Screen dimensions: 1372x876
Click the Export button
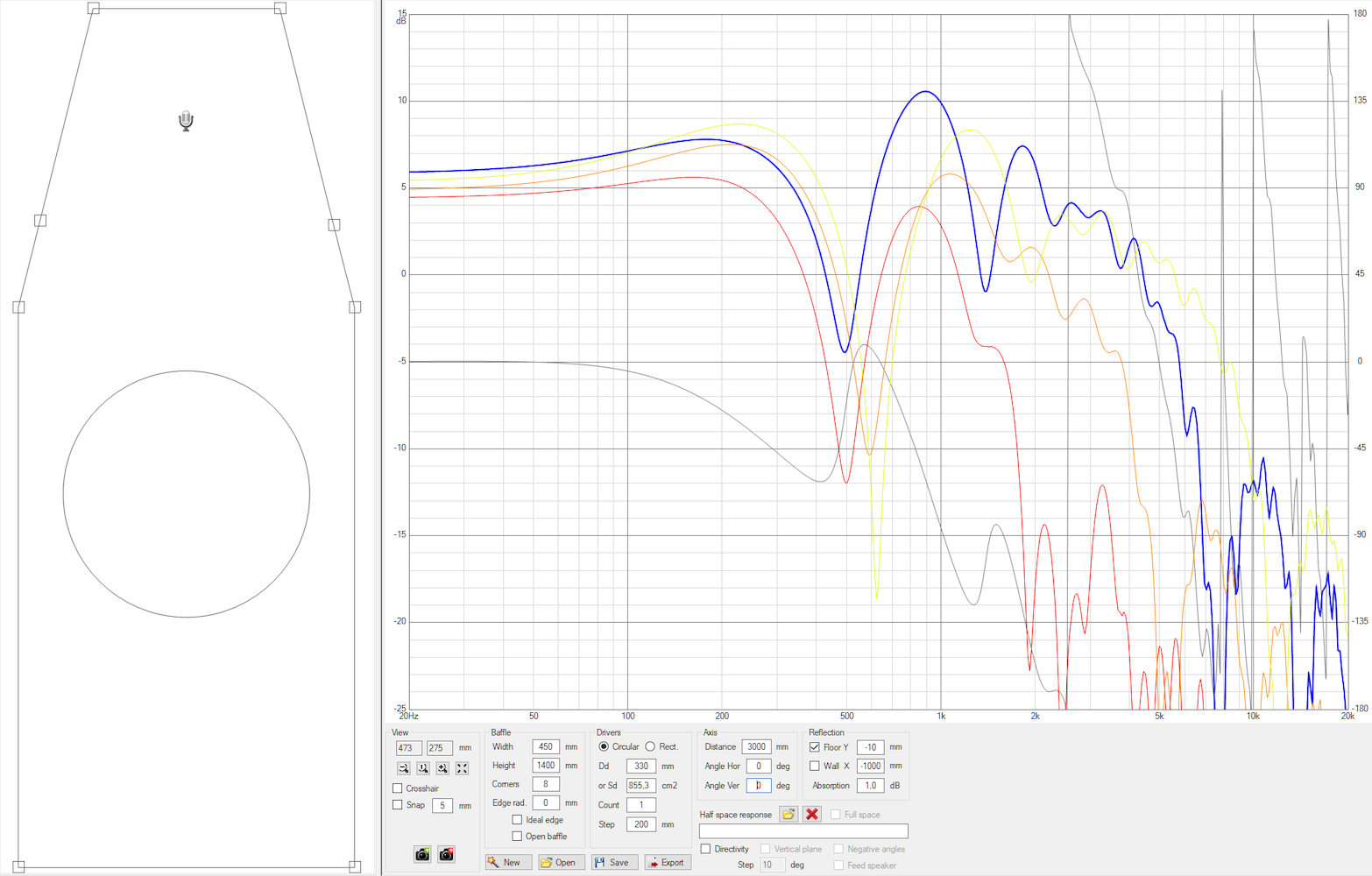(668, 863)
